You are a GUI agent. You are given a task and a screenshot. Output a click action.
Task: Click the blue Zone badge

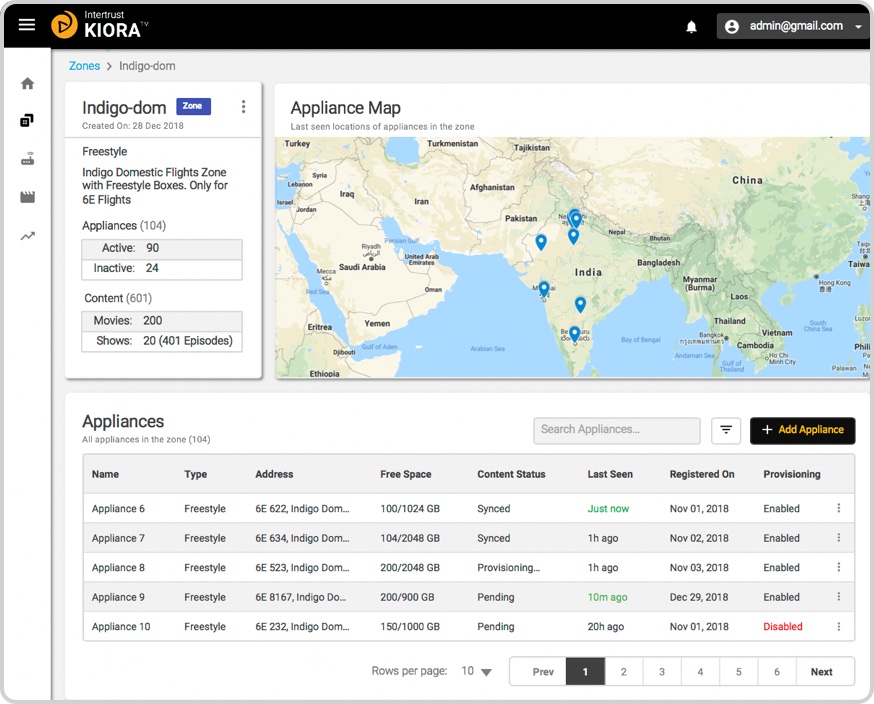193,106
